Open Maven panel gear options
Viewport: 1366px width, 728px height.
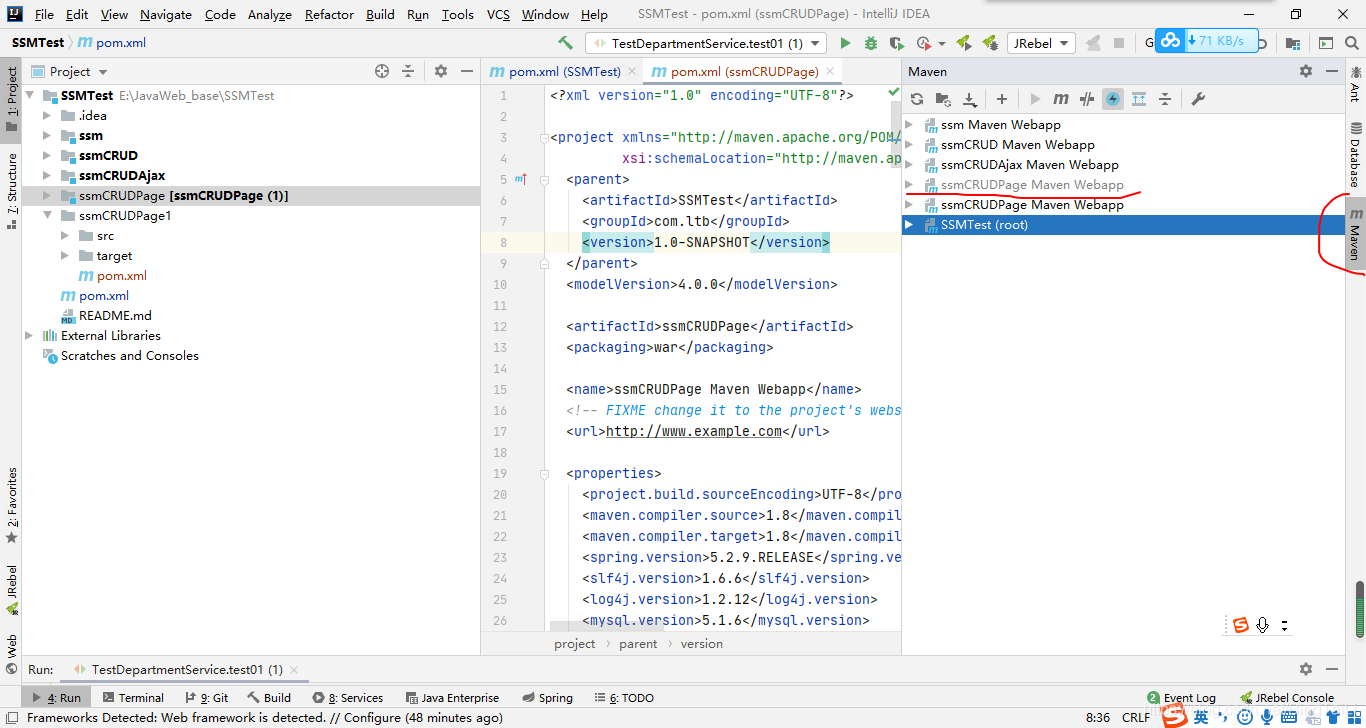coord(1306,71)
